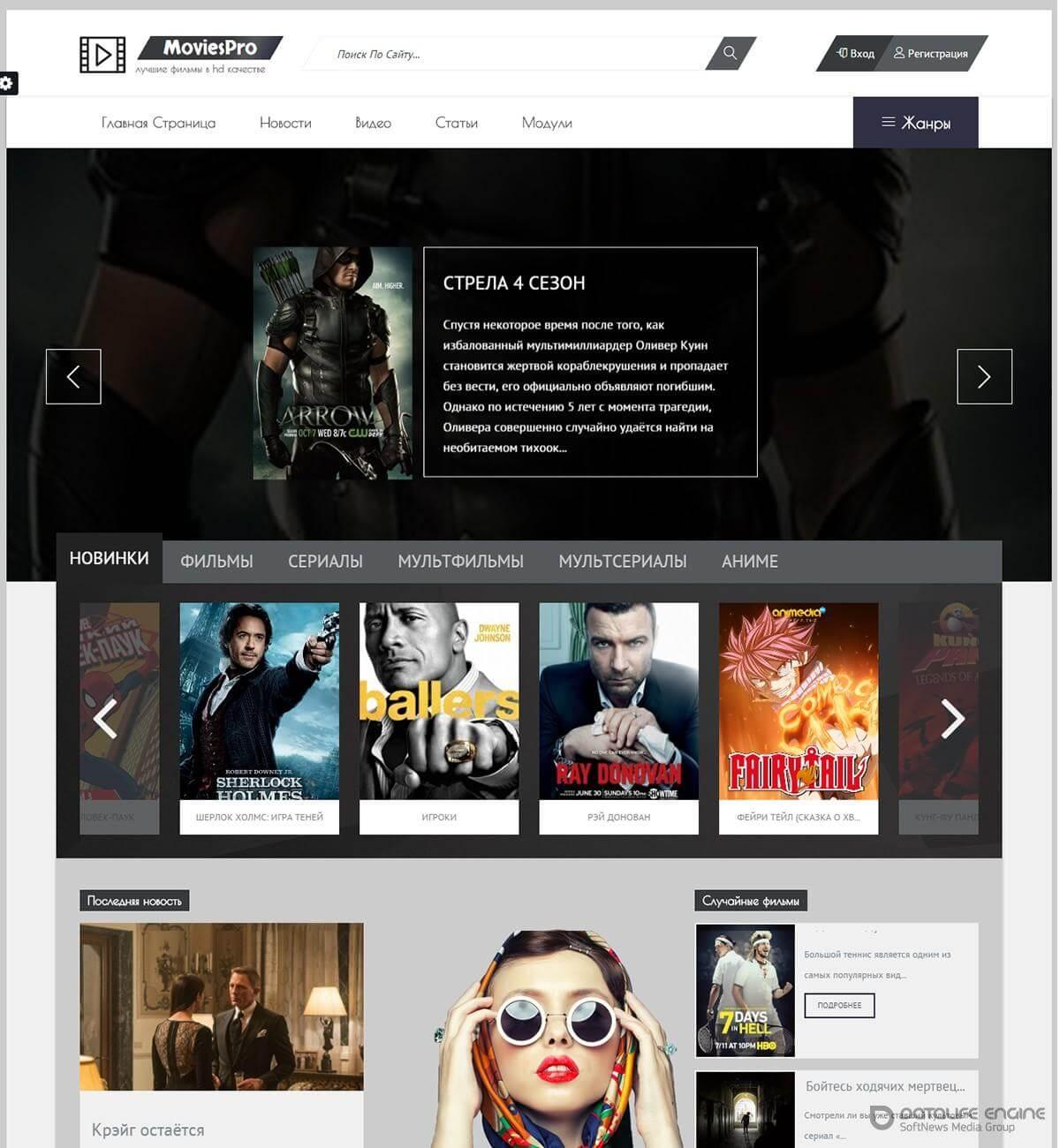Click the ИГРОКИ caption
Image resolution: width=1060 pixels, height=1148 pixels.
click(439, 818)
